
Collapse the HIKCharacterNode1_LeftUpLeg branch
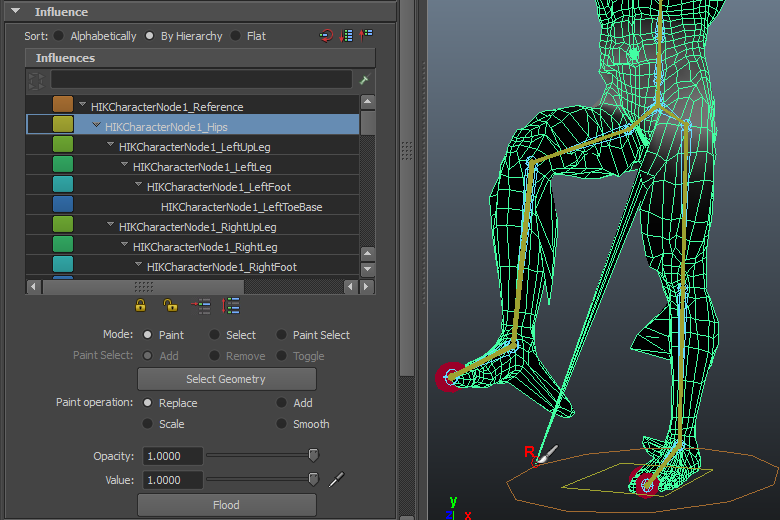tap(110, 146)
